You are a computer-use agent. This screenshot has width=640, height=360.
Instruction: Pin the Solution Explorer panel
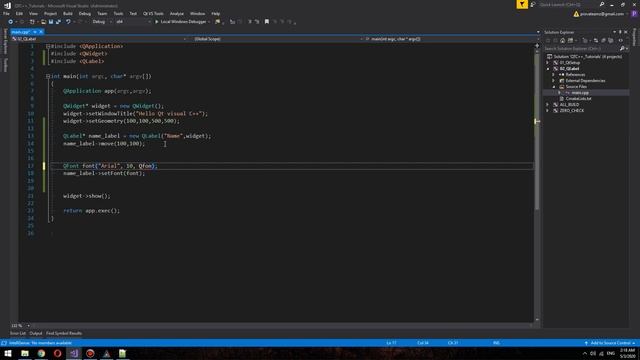coord(620,32)
